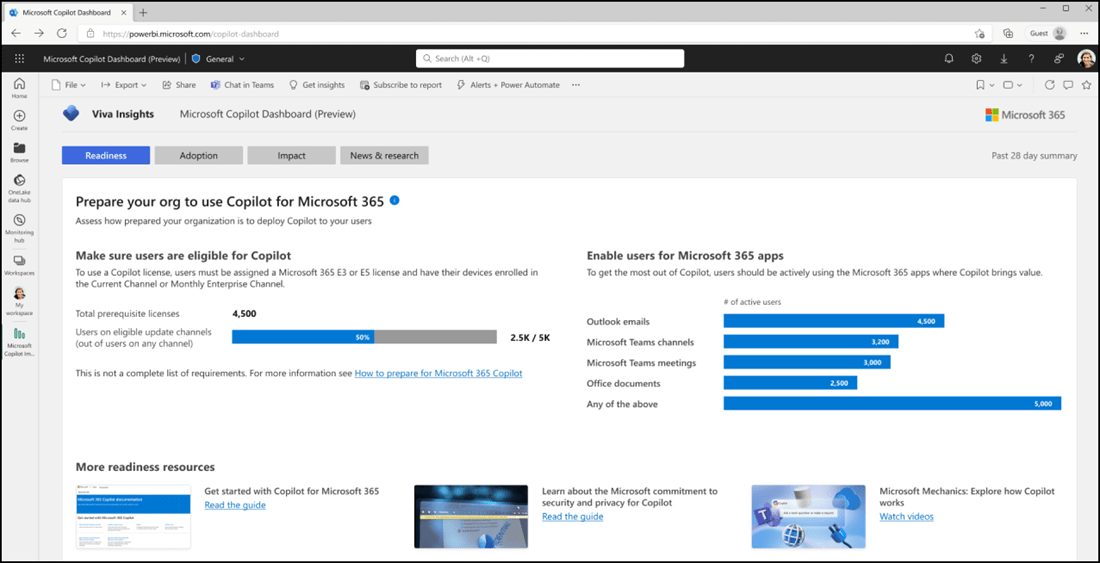1100x563 pixels.
Task: Click Read the guide under Get started
Action: click(x=235, y=505)
